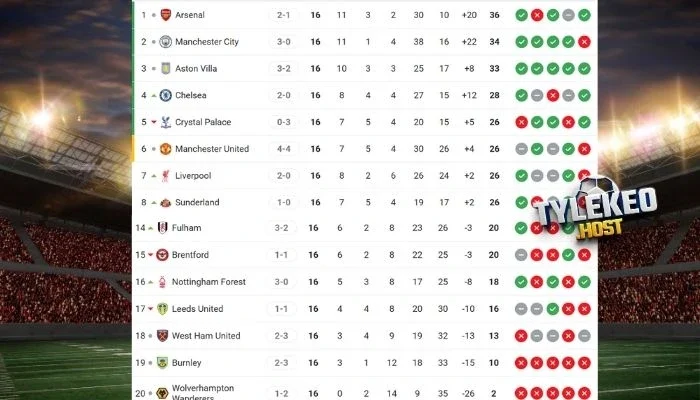Click the Wolverhampton Wanderers crest
The height and width of the screenshot is (400, 700).
pos(165,391)
